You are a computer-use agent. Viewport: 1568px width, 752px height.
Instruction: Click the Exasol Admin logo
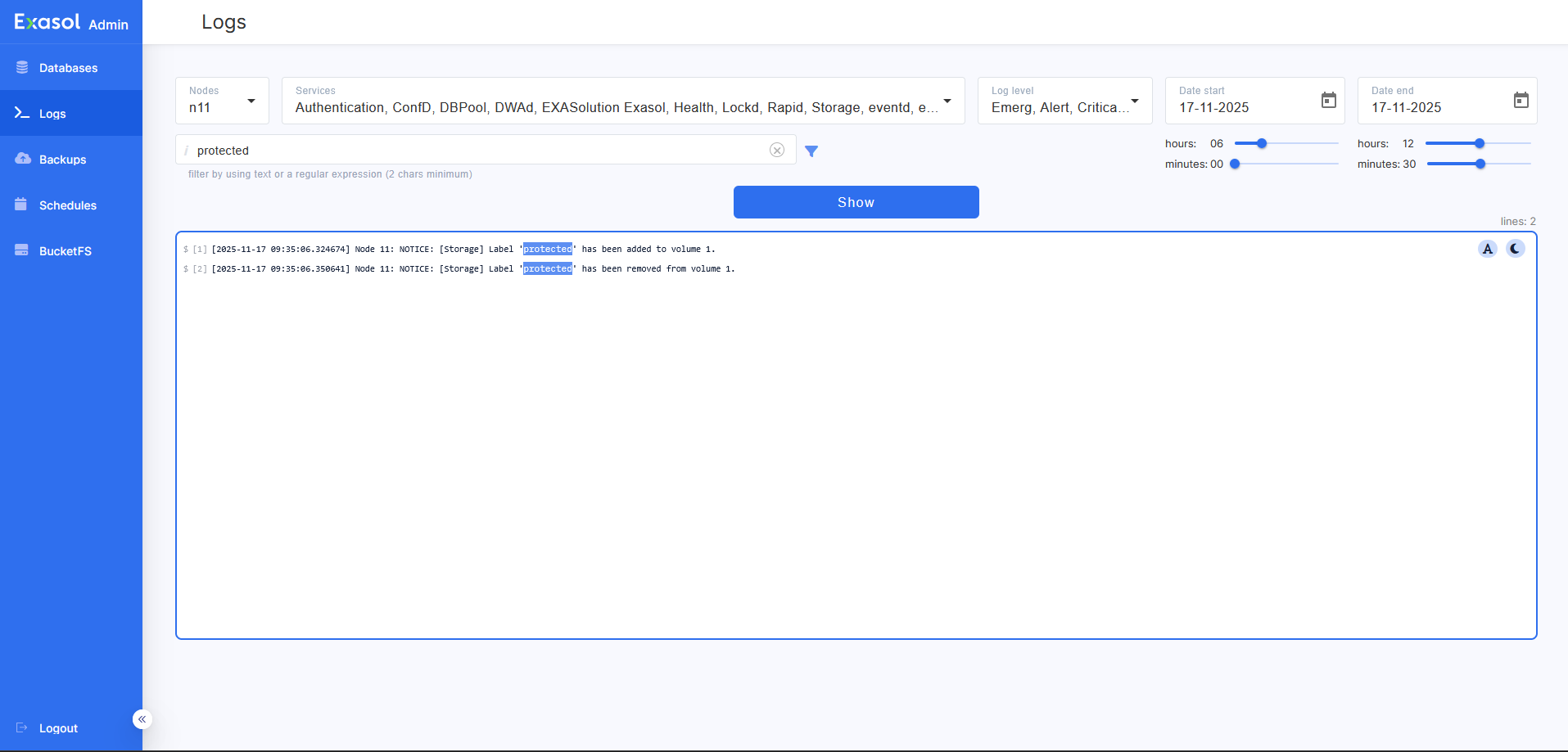click(70, 22)
